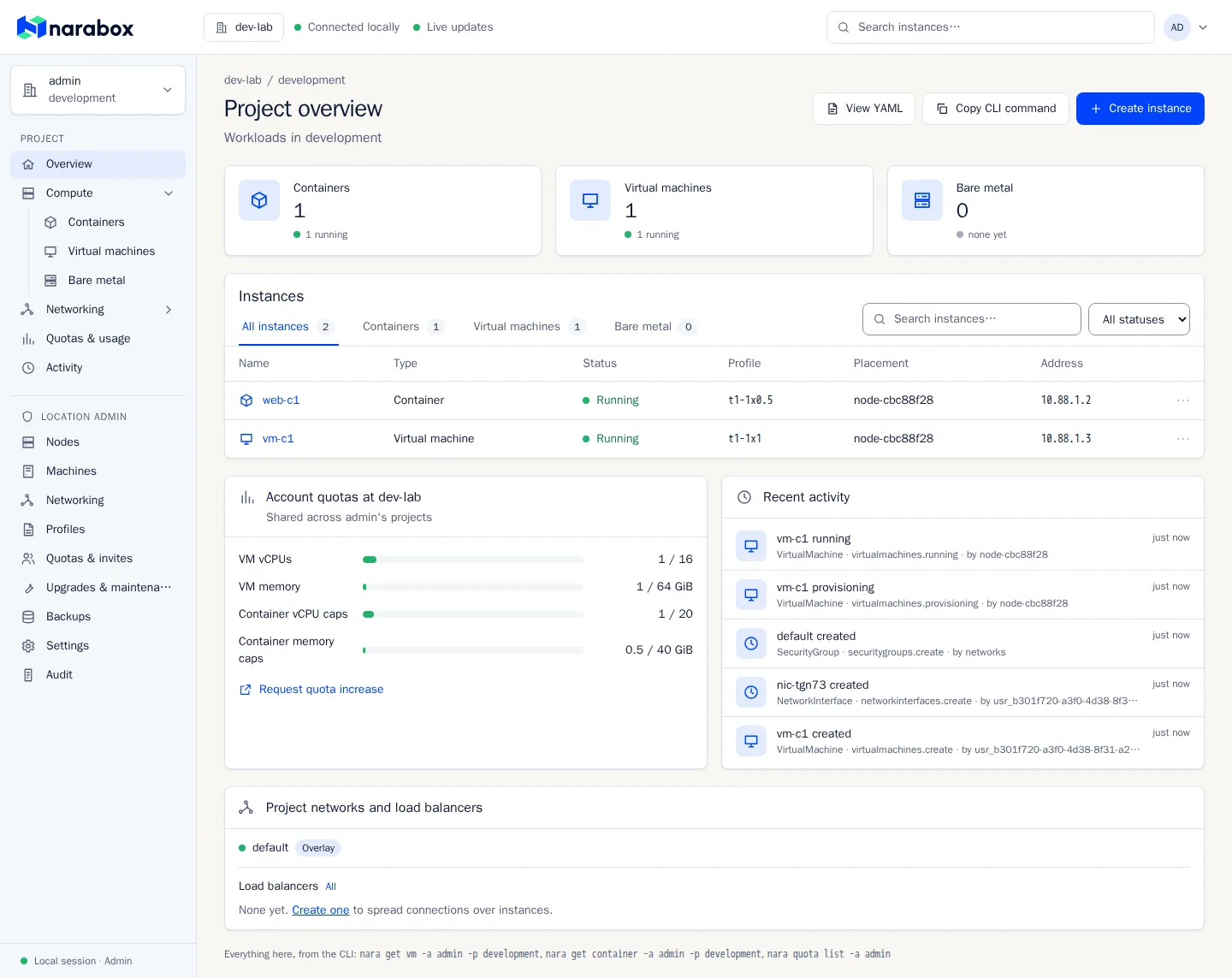The width and height of the screenshot is (1232, 978).
Task: Open Quotas & invites page
Action: 98,559
